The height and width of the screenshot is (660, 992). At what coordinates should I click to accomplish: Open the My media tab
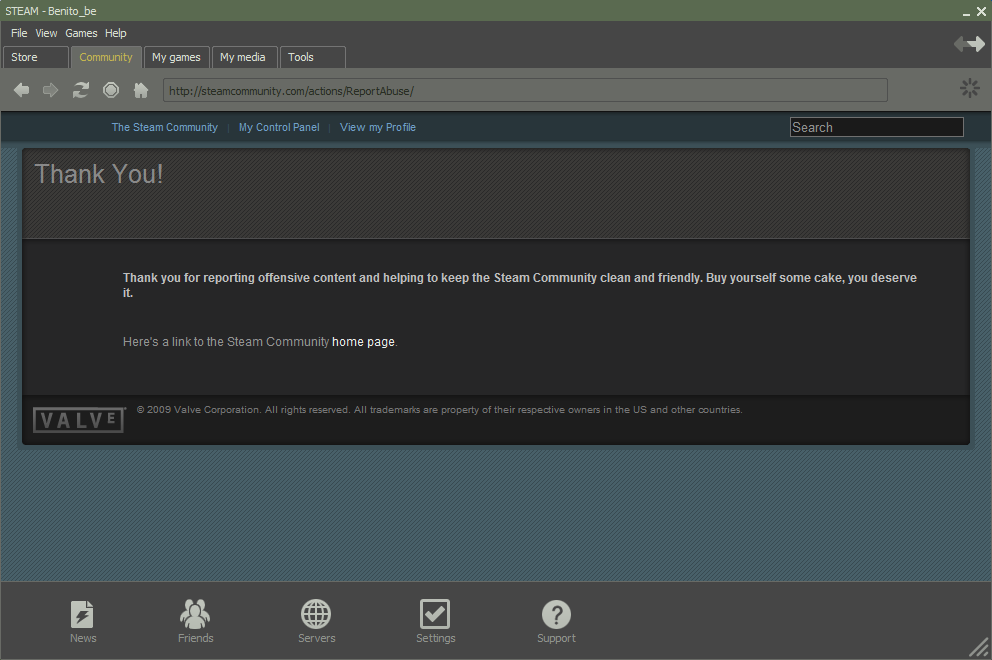point(244,57)
